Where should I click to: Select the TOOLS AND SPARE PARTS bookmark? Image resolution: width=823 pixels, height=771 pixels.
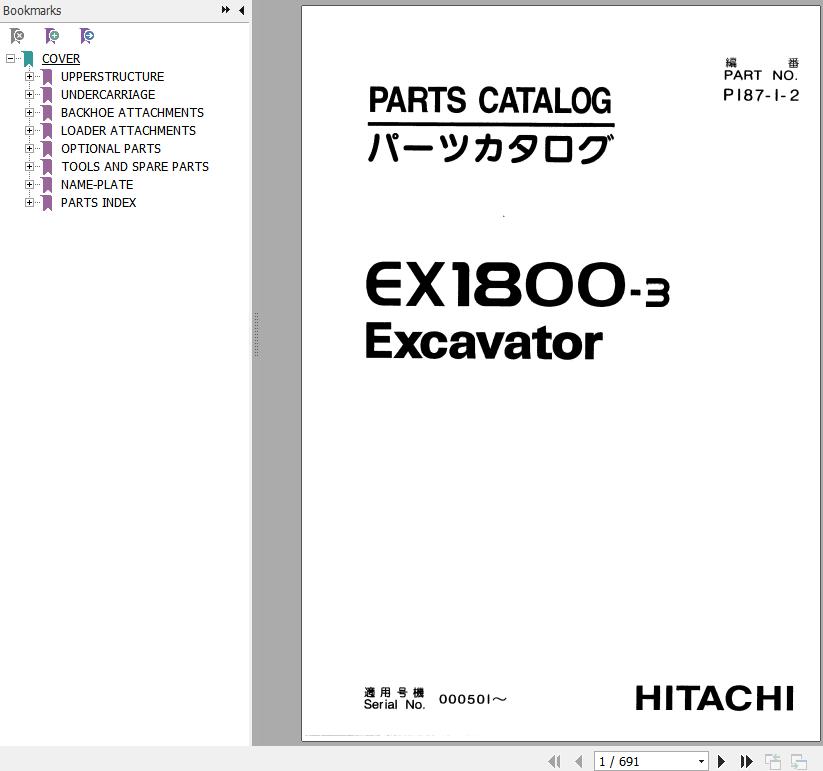135,166
